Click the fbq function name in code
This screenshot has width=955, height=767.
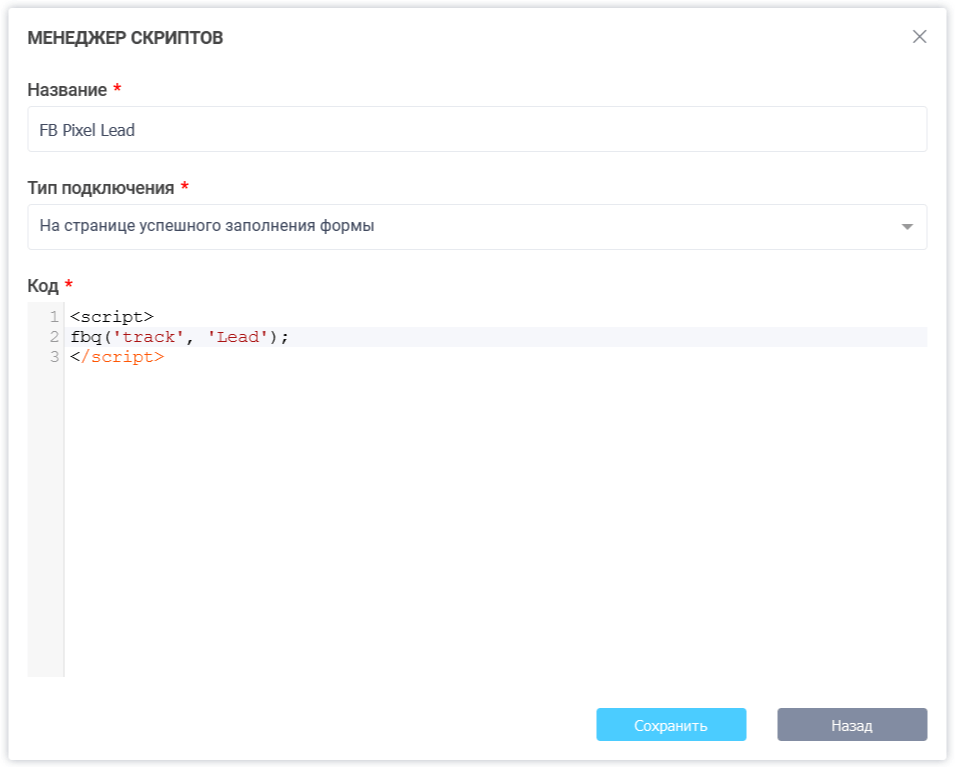pyautogui.click(x=86, y=337)
